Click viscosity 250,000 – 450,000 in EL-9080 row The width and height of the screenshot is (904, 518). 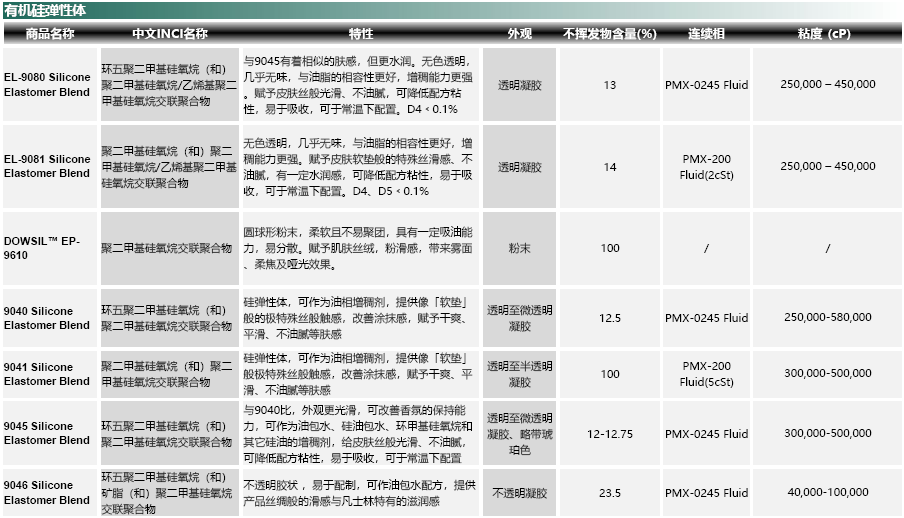[x=828, y=84]
